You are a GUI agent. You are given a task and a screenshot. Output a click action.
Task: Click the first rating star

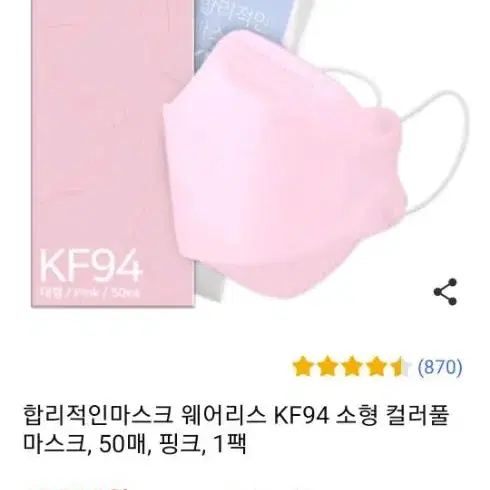303,367
